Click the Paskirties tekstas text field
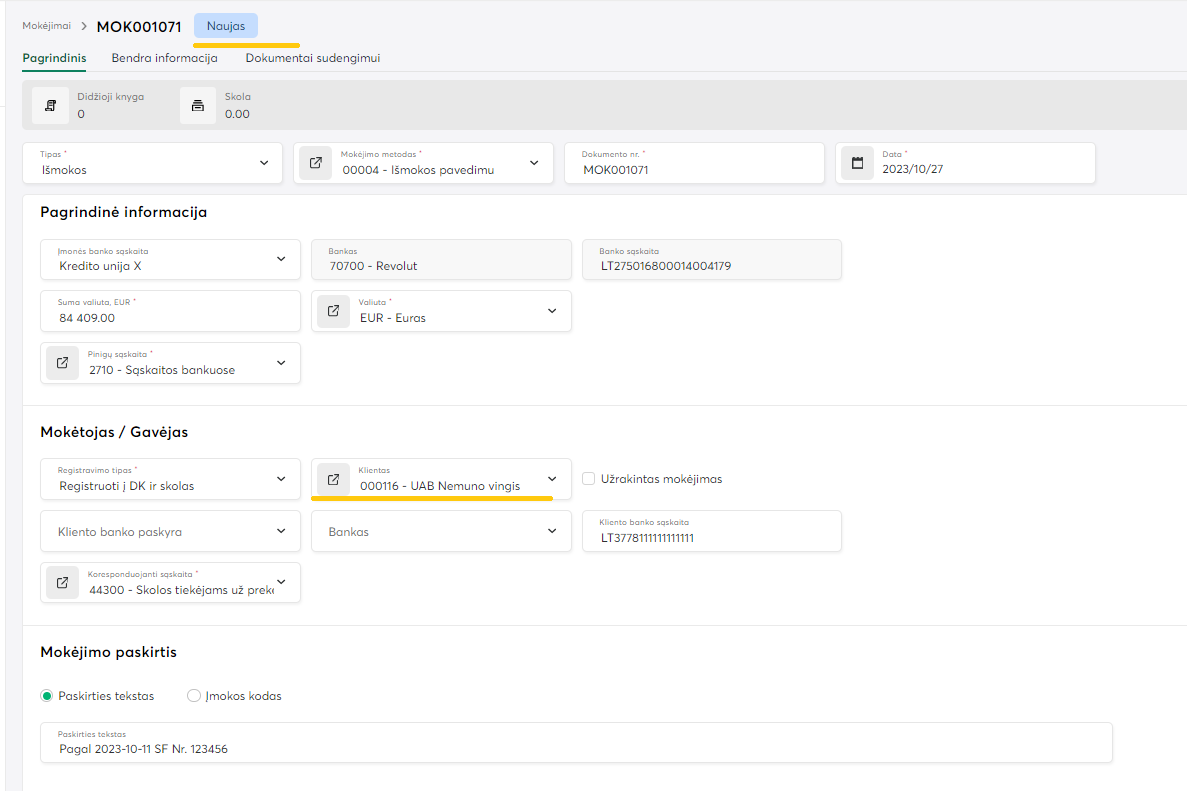 coord(575,748)
